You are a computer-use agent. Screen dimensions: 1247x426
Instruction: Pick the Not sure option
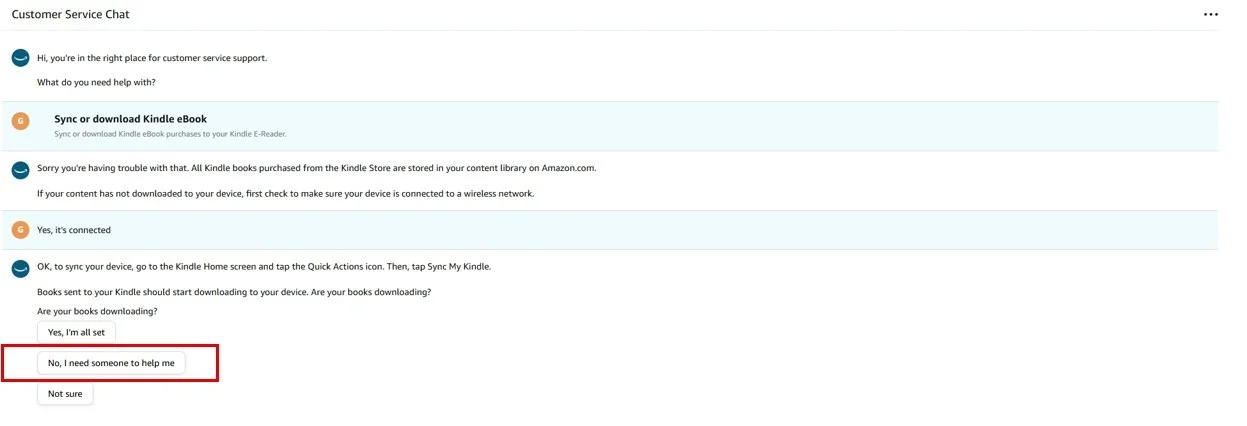[65, 394]
